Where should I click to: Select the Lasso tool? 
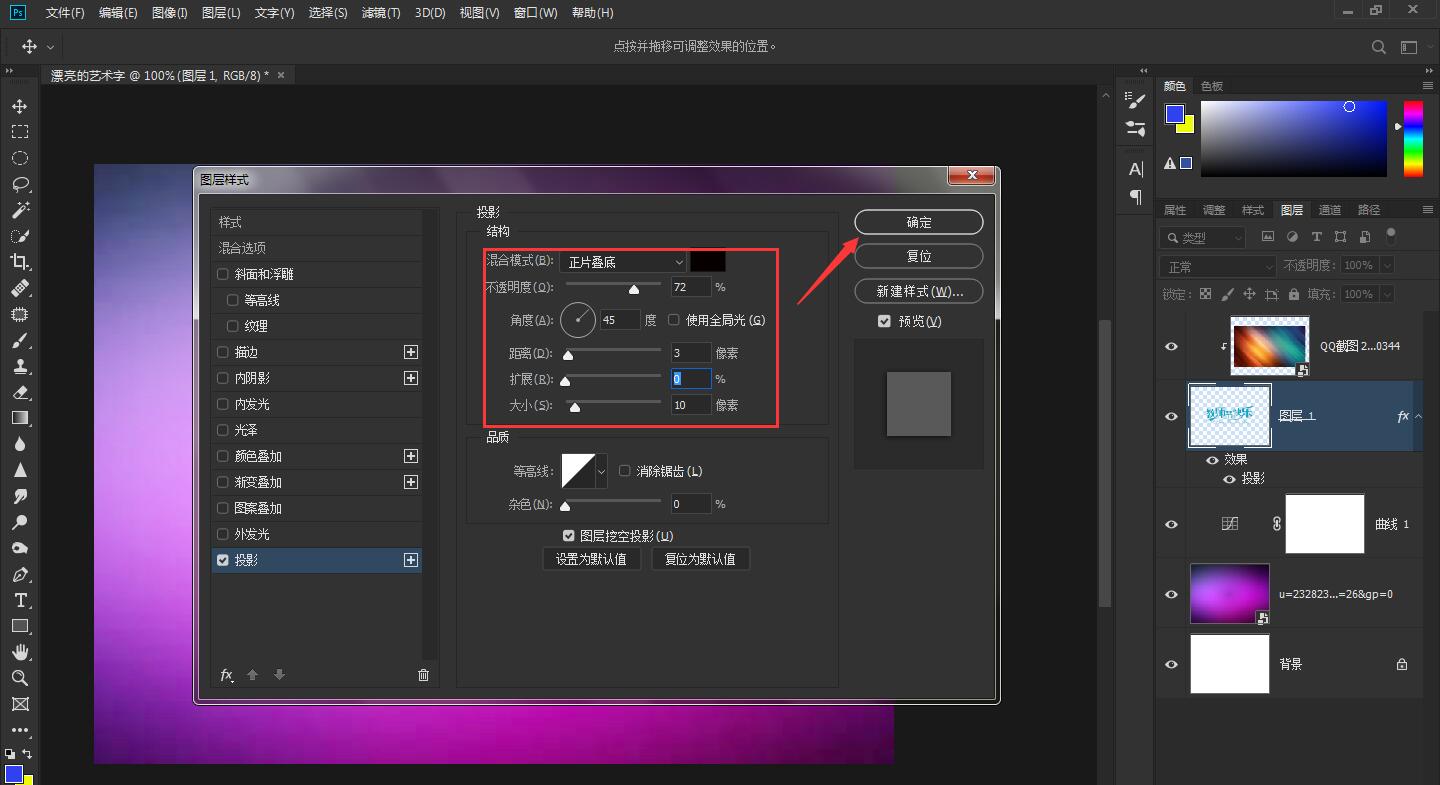[x=20, y=184]
